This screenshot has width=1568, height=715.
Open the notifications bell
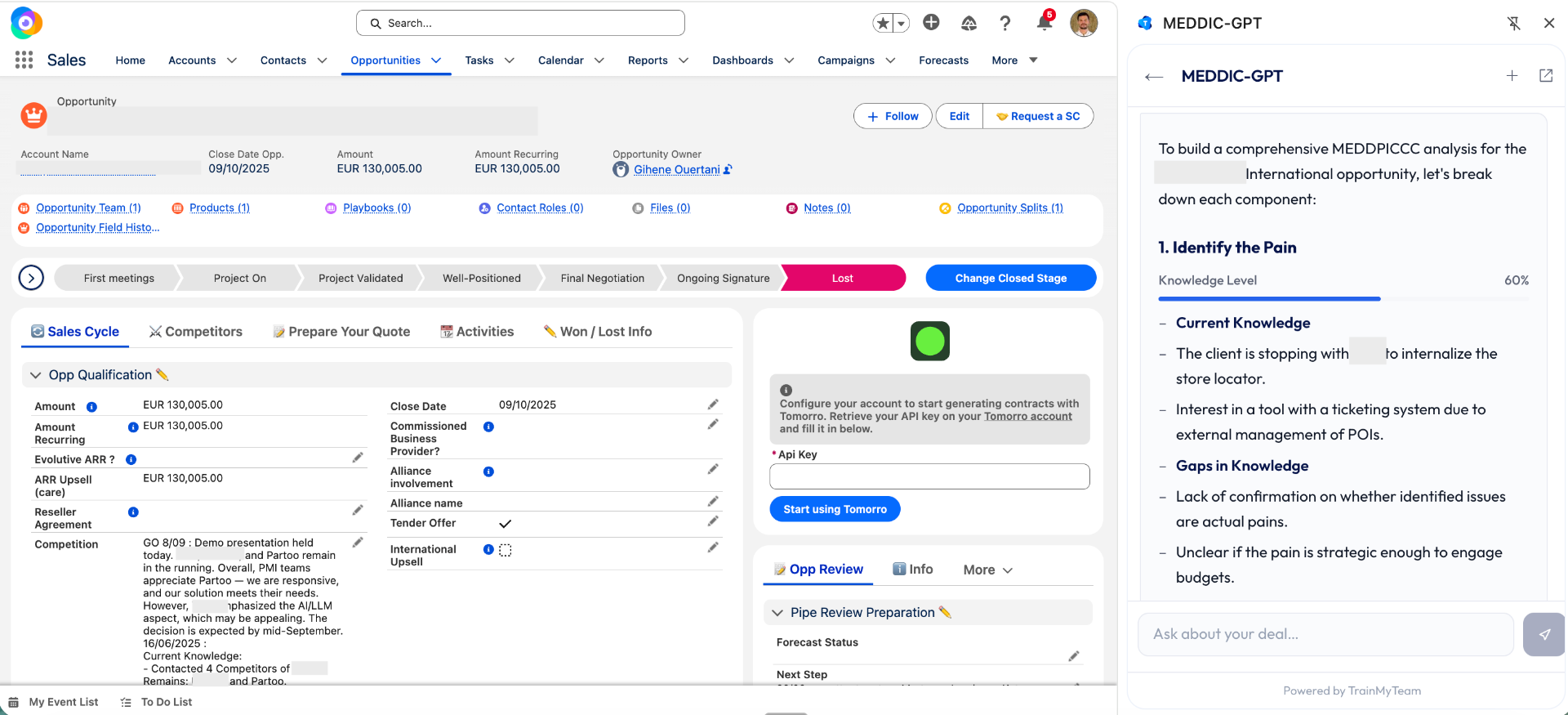pos(1044,23)
